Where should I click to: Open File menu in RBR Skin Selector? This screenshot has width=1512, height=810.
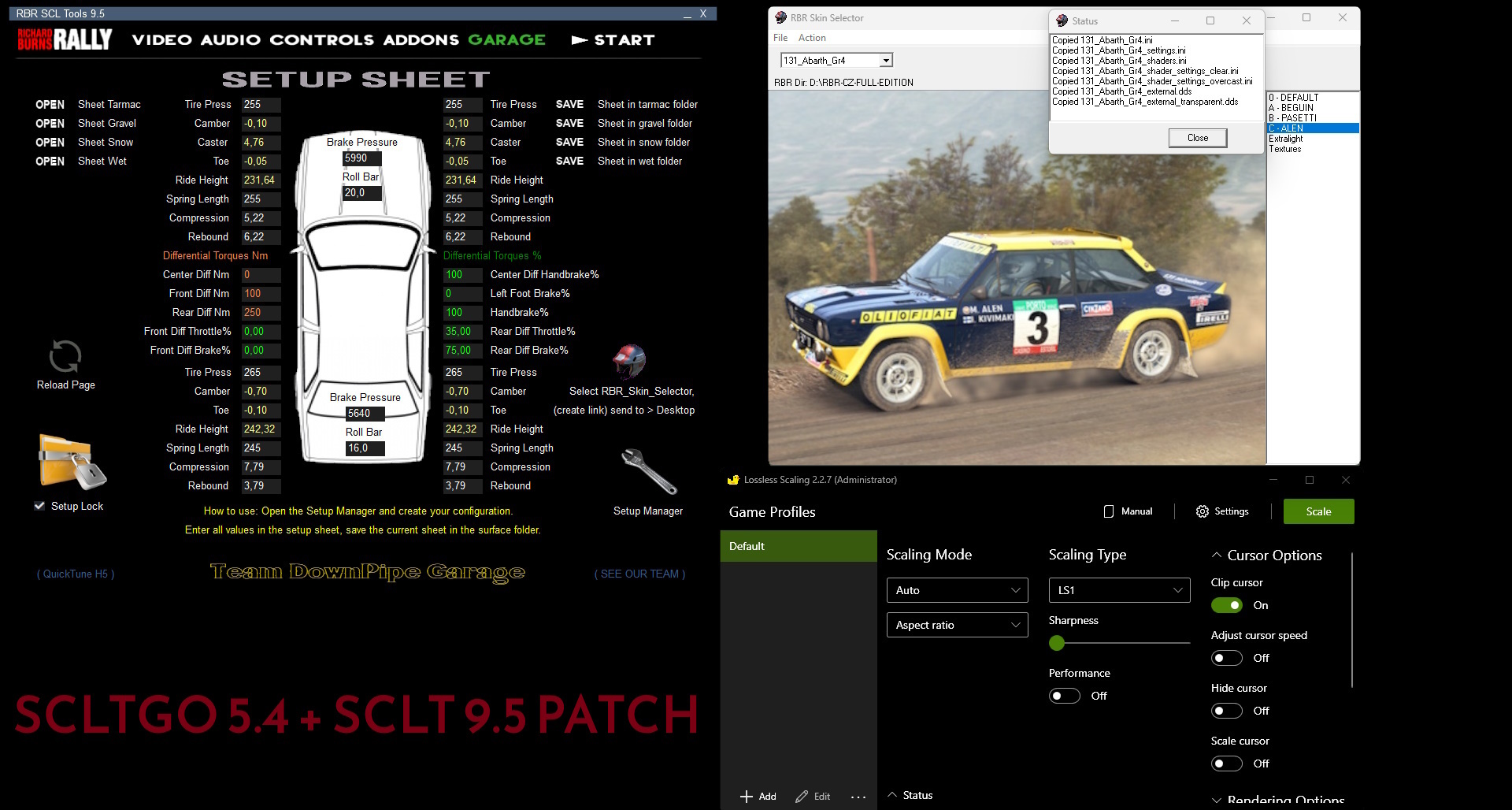coord(780,38)
